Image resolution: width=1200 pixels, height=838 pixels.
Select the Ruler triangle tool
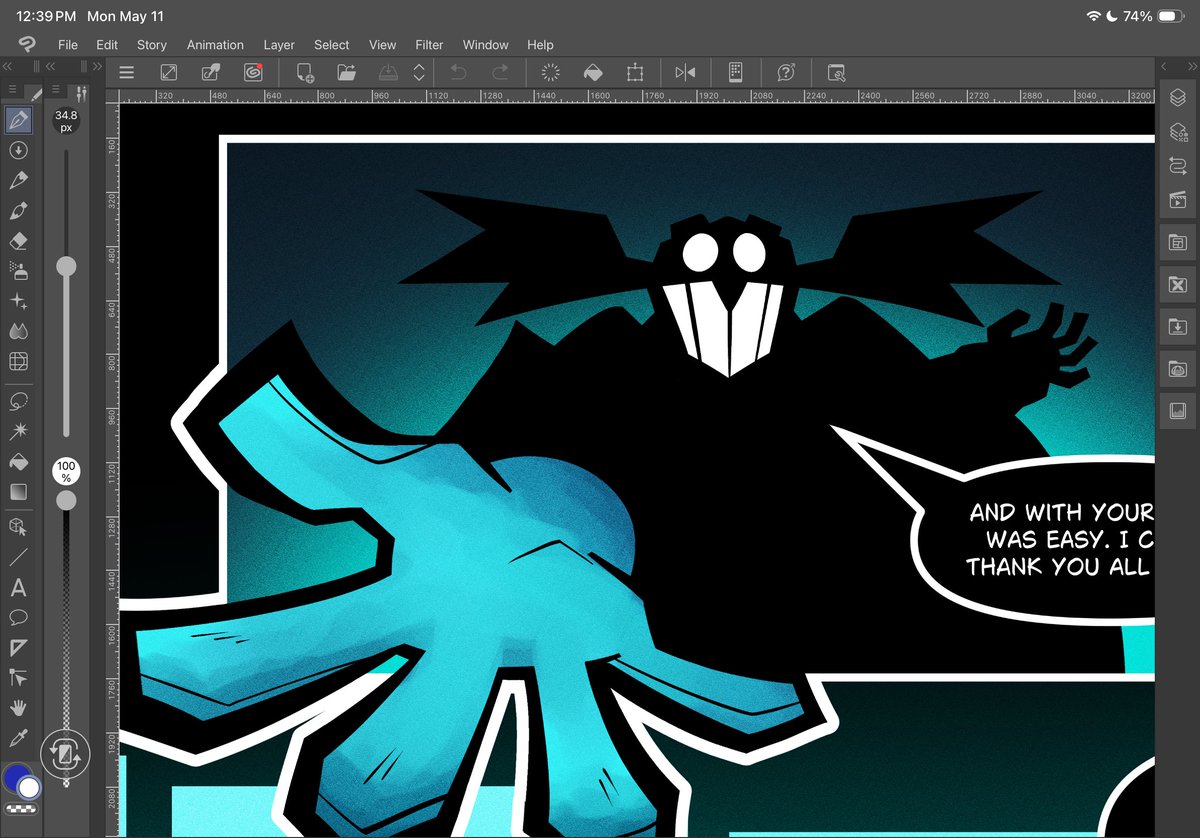click(18, 647)
